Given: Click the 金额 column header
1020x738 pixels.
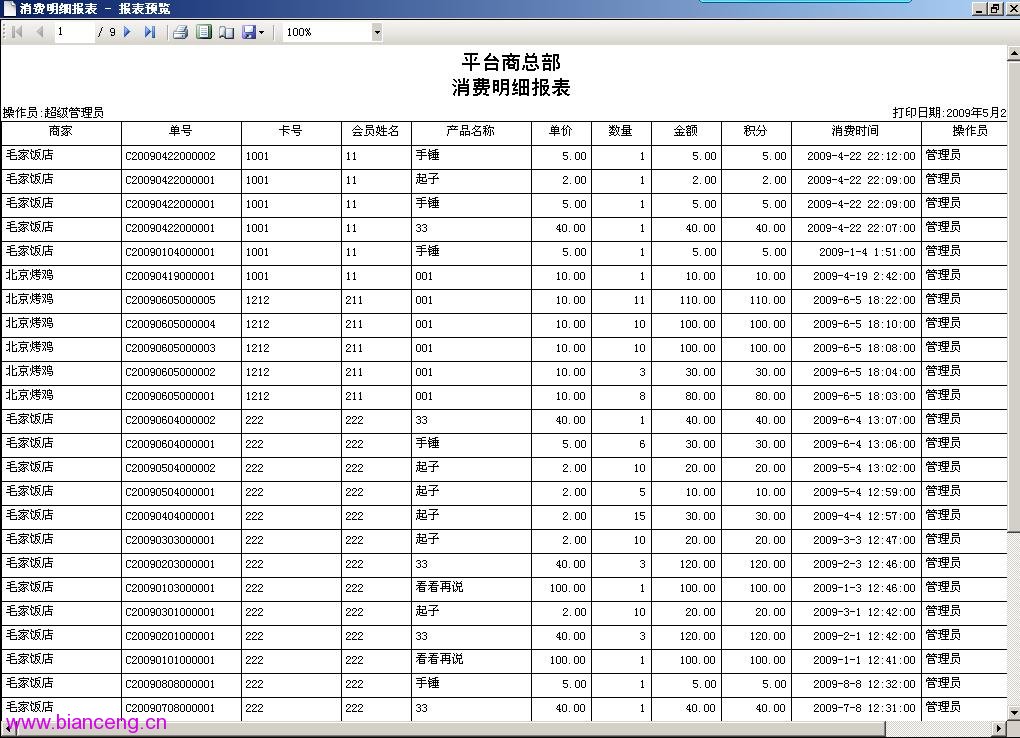Looking at the screenshot, I should point(685,131).
